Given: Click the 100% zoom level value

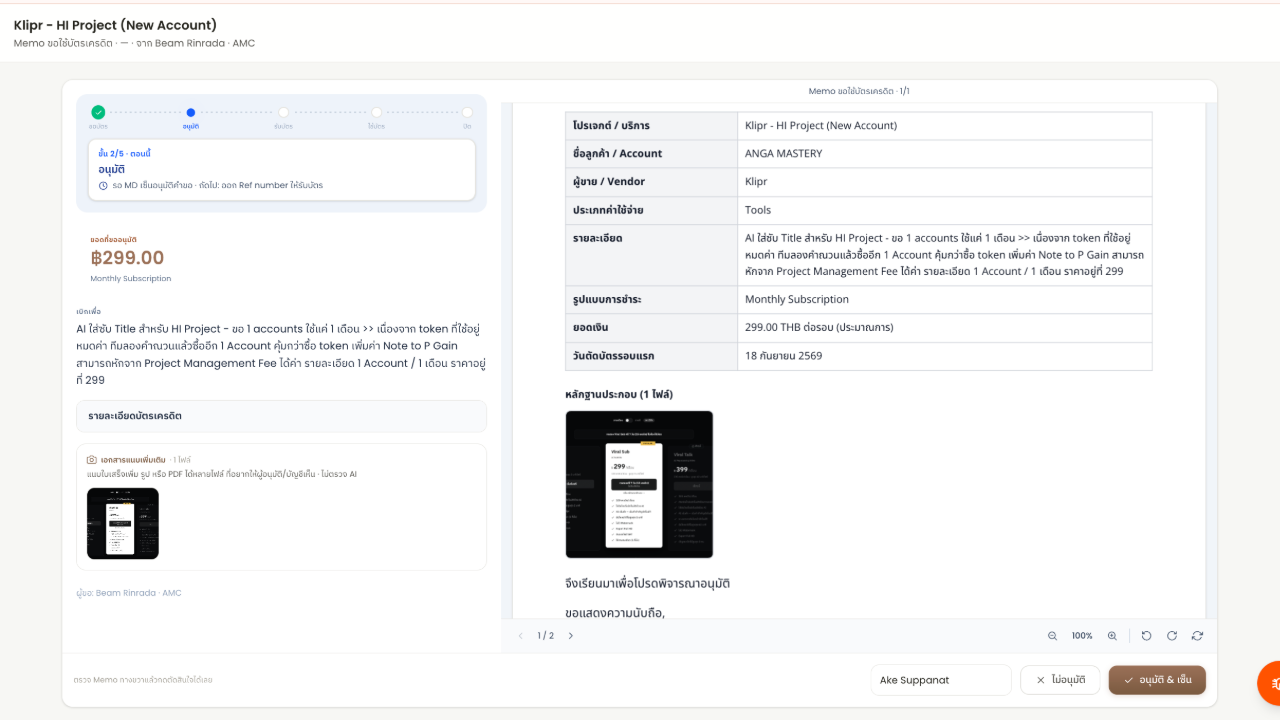Looking at the screenshot, I should click(1082, 636).
